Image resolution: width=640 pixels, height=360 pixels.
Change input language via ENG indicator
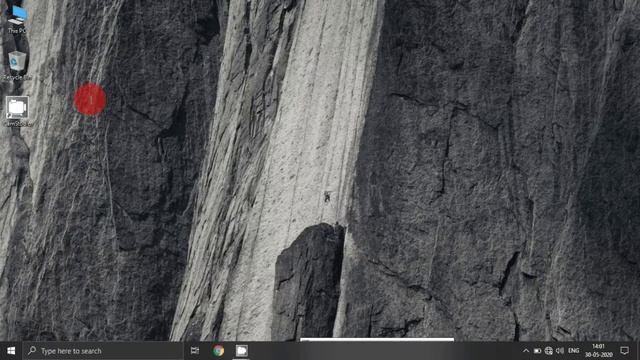(x=573, y=351)
